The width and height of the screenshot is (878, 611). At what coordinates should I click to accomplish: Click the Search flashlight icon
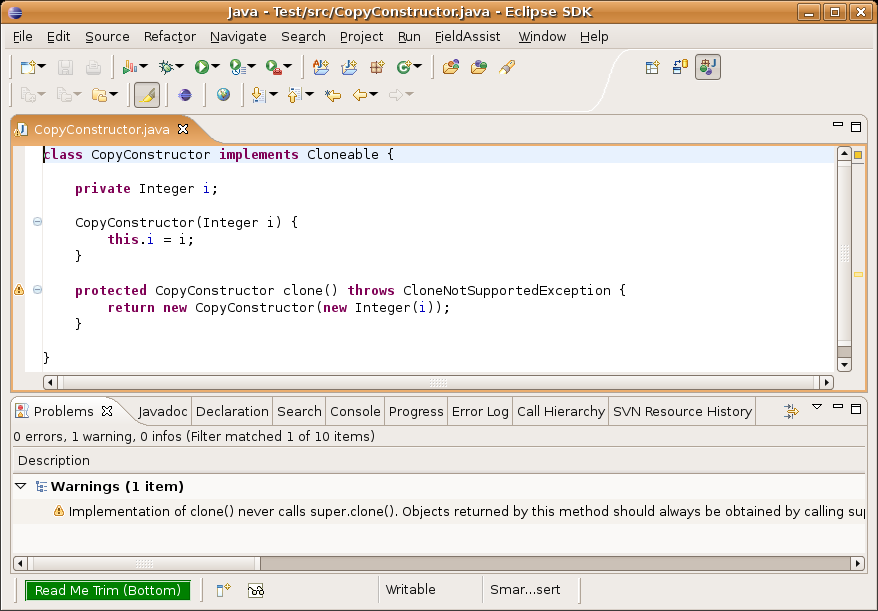507,68
